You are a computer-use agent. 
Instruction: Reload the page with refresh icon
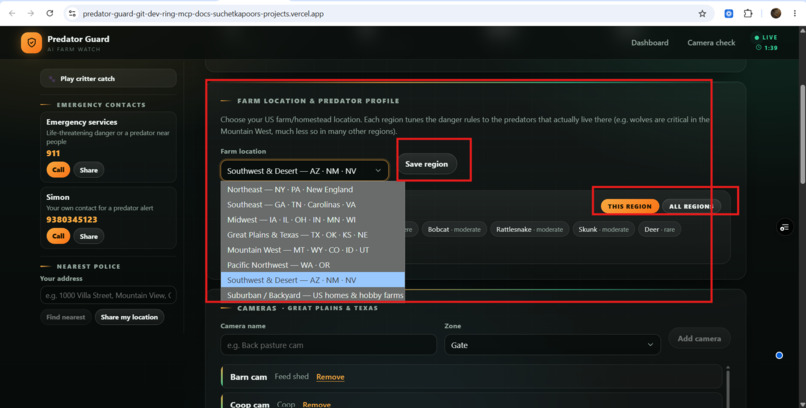pos(50,14)
